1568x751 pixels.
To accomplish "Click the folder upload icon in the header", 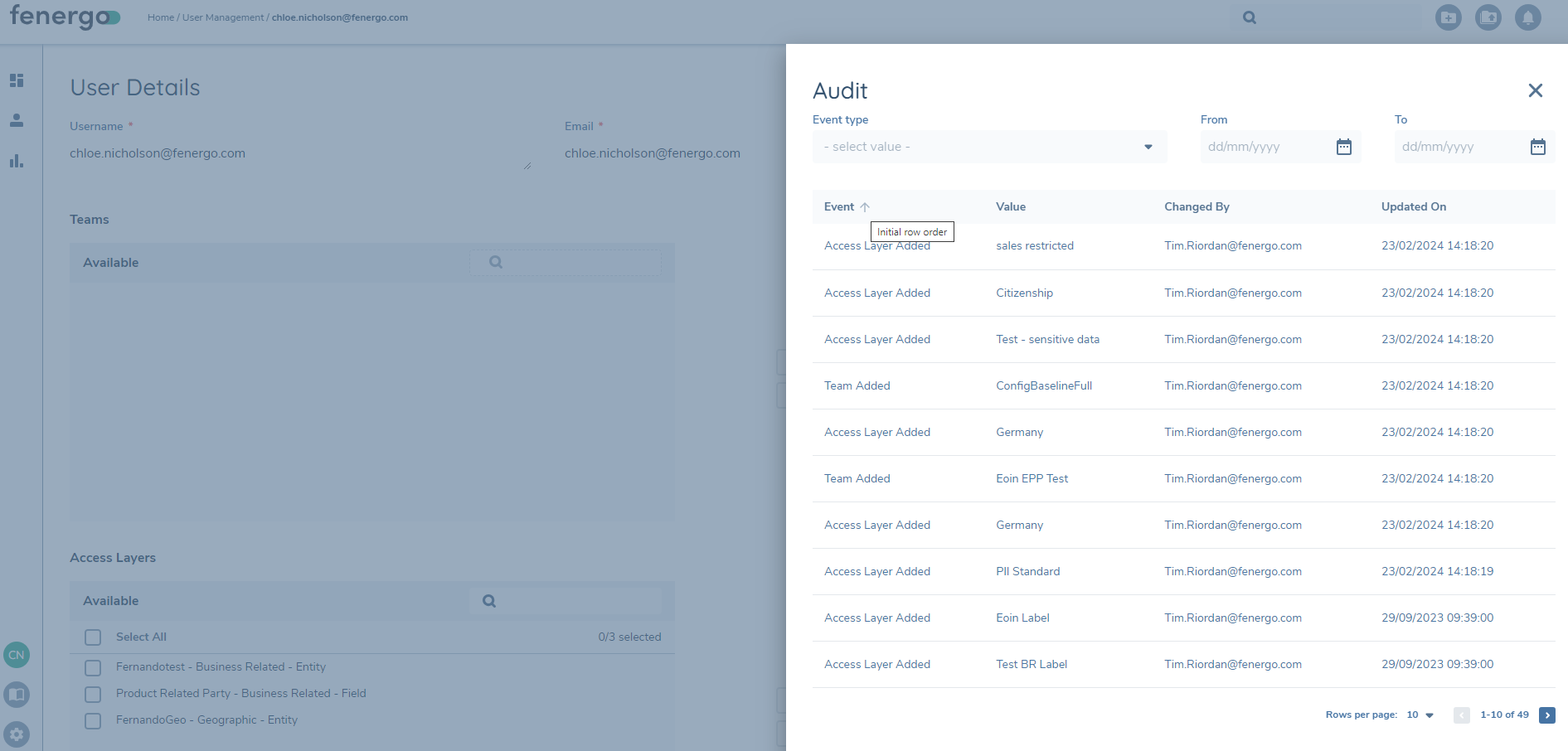I will 1488,17.
